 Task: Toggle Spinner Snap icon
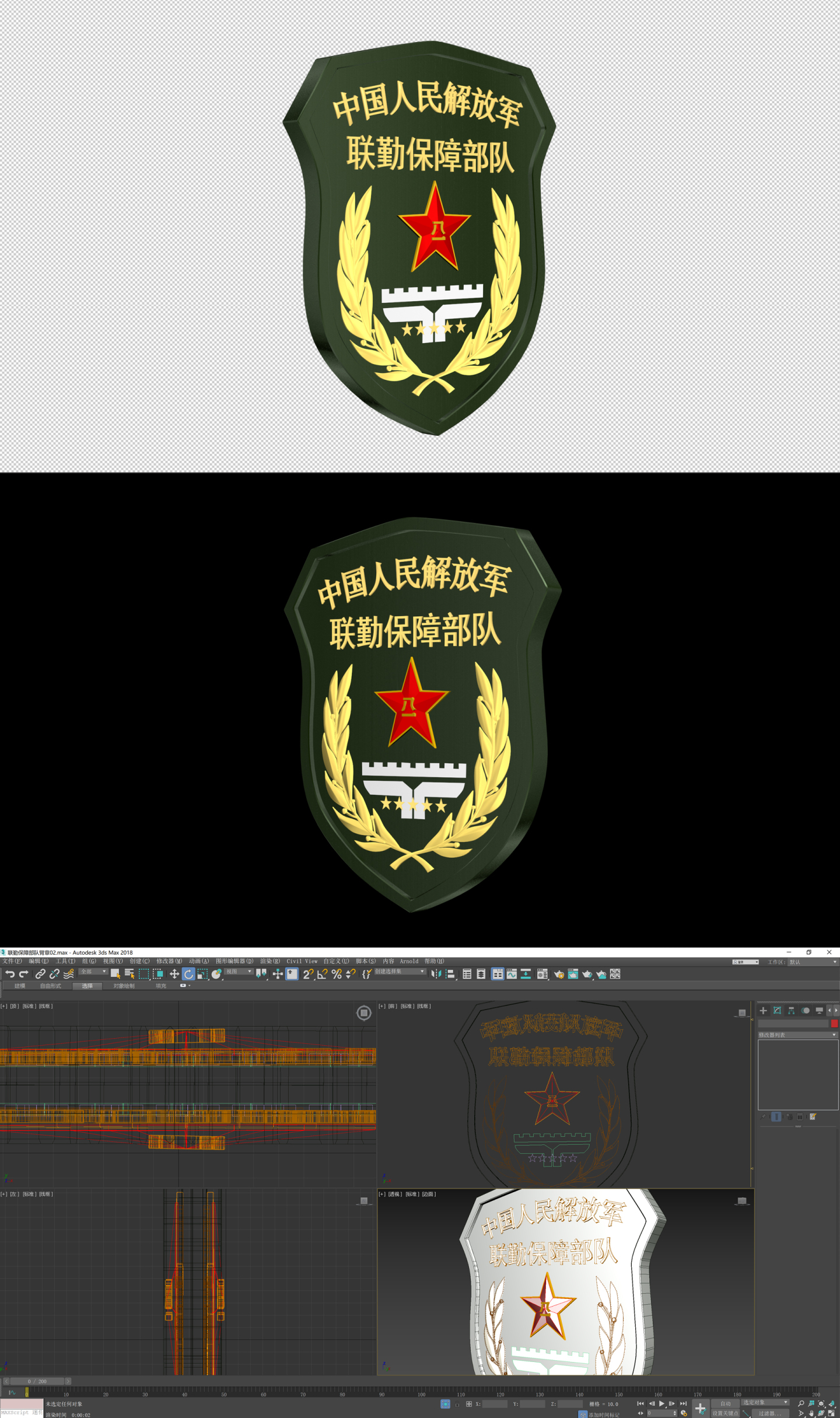(x=350, y=974)
